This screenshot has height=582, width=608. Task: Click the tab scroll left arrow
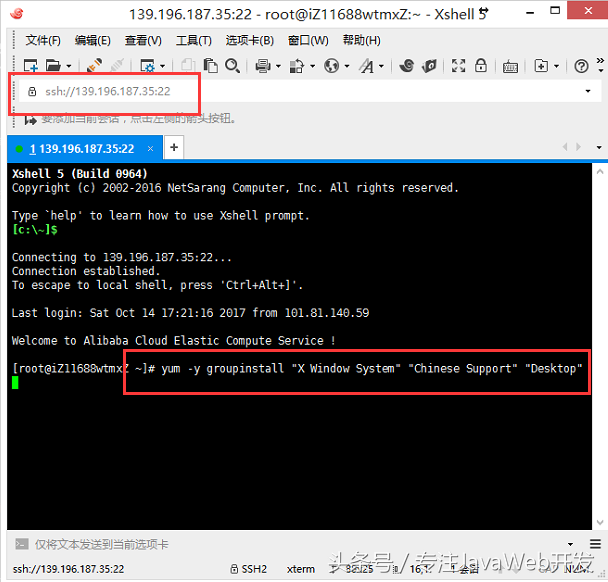(565, 147)
